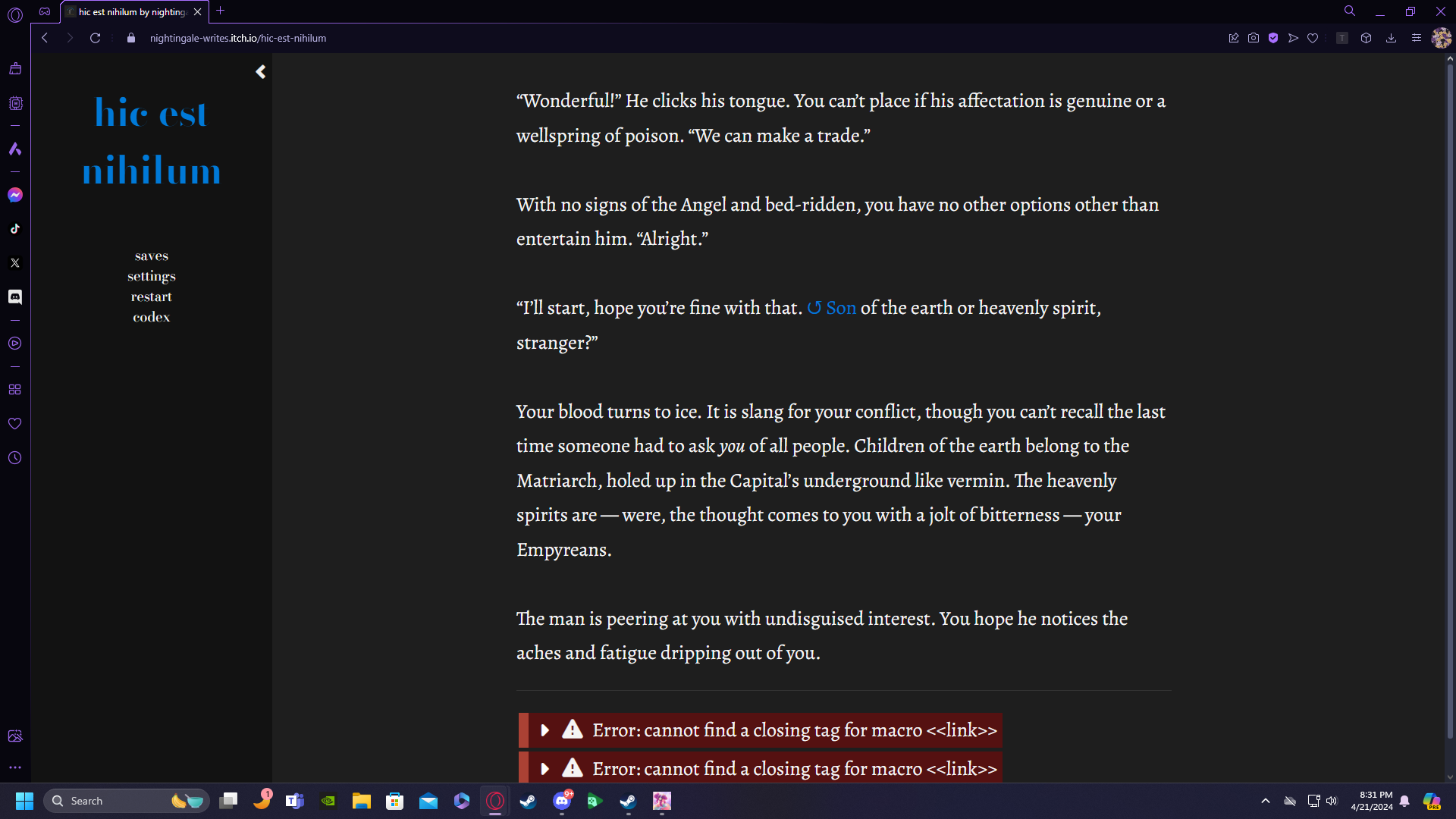
Task: Toggle the ad blocker shield icon
Action: tap(1273, 38)
